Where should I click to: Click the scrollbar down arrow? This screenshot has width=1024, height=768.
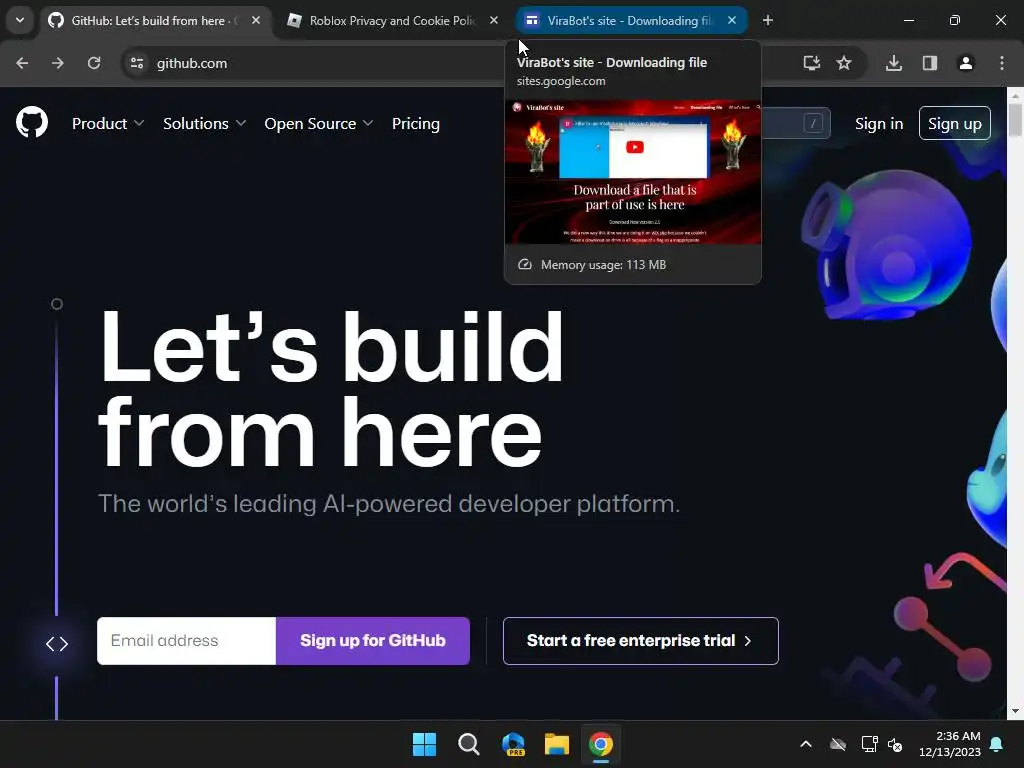[1015, 711]
